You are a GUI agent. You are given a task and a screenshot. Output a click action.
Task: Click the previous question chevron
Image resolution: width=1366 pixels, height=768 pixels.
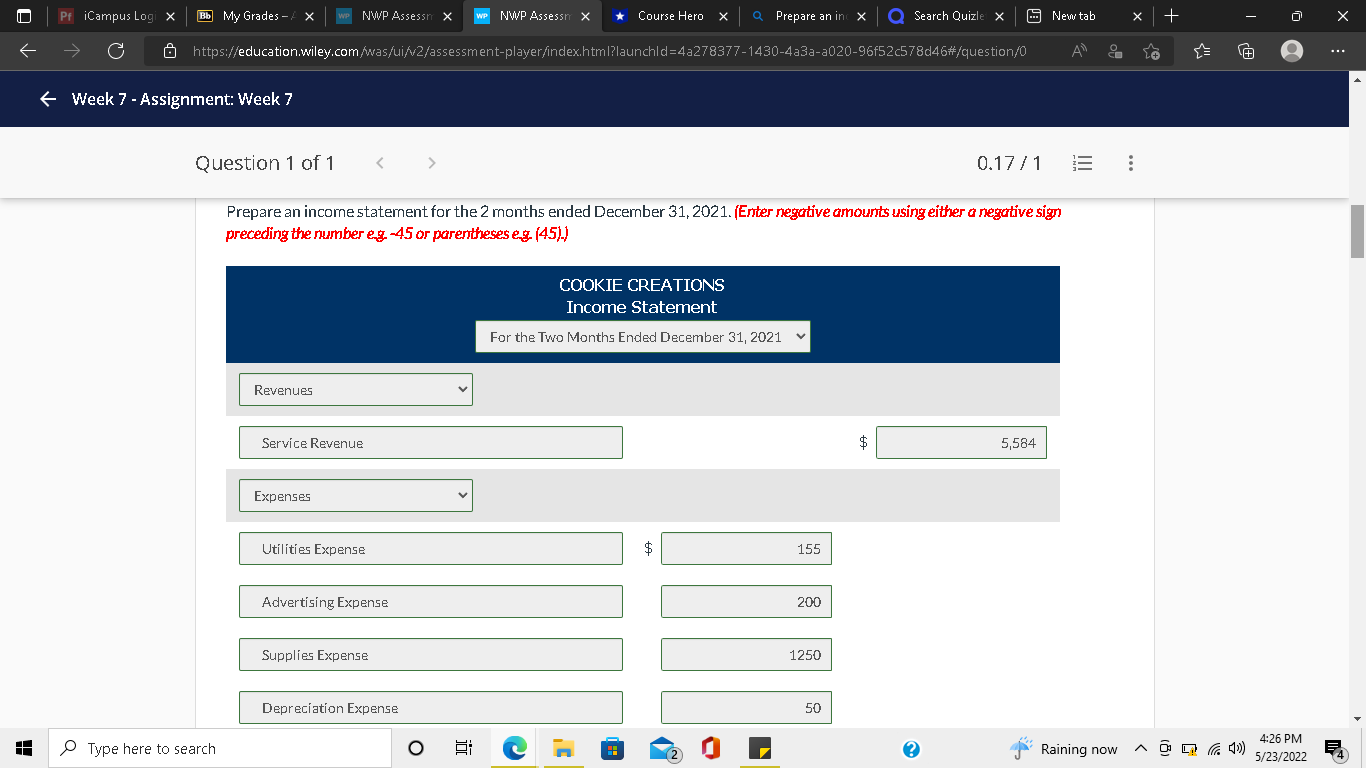point(379,162)
